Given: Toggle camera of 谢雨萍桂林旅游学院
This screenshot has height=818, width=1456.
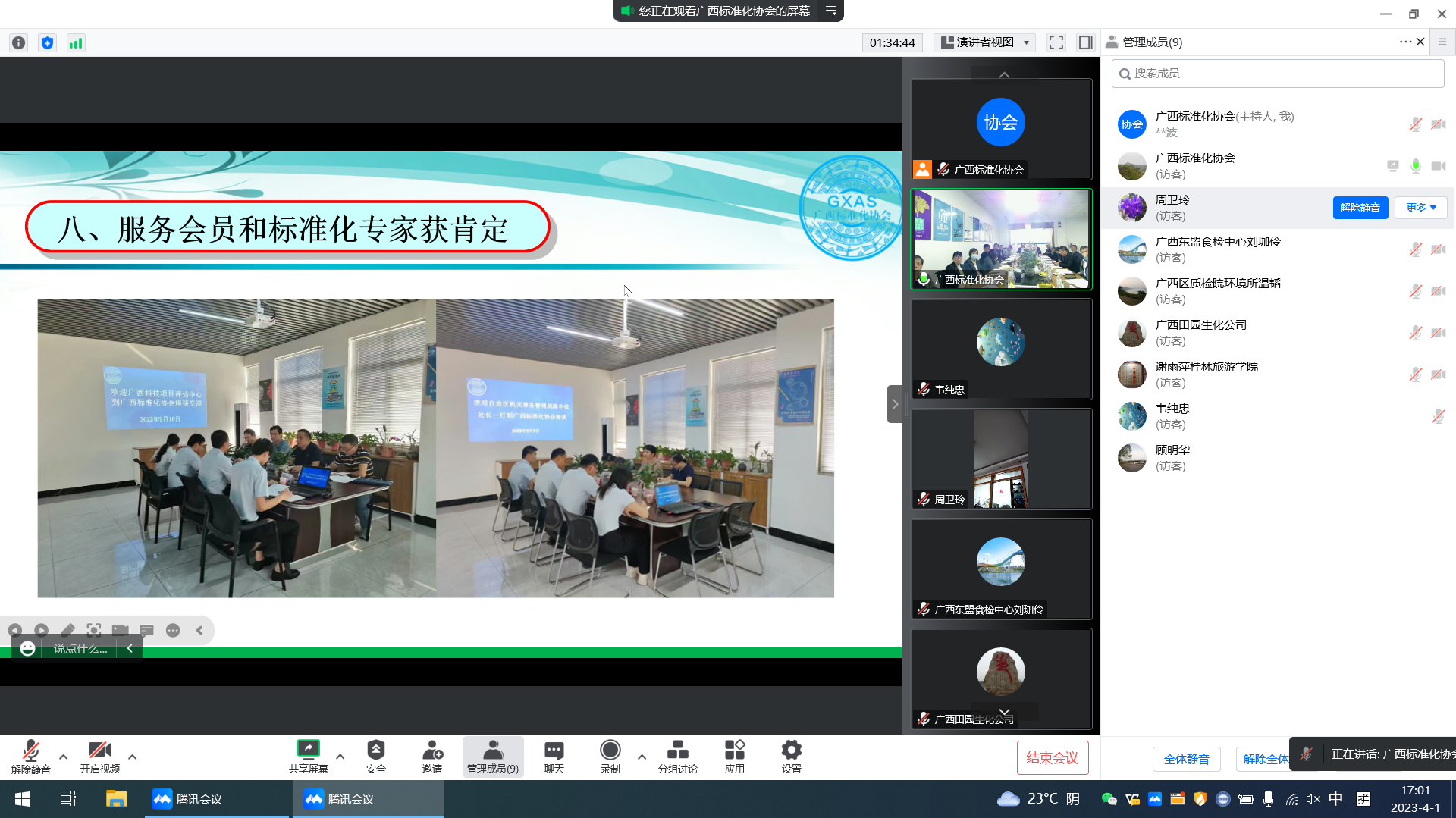Looking at the screenshot, I should [x=1438, y=375].
